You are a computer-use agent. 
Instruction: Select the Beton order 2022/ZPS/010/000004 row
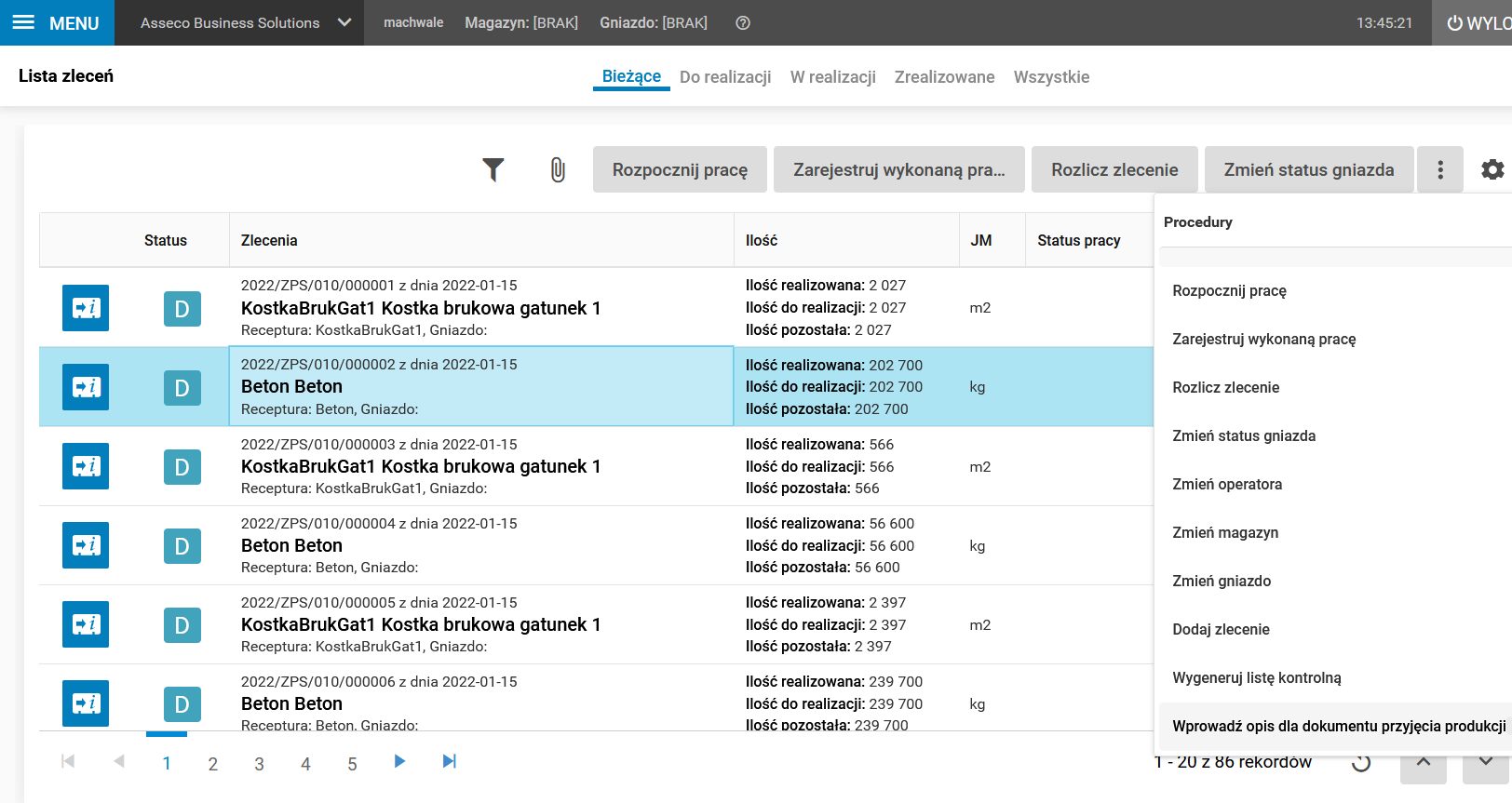(480, 545)
